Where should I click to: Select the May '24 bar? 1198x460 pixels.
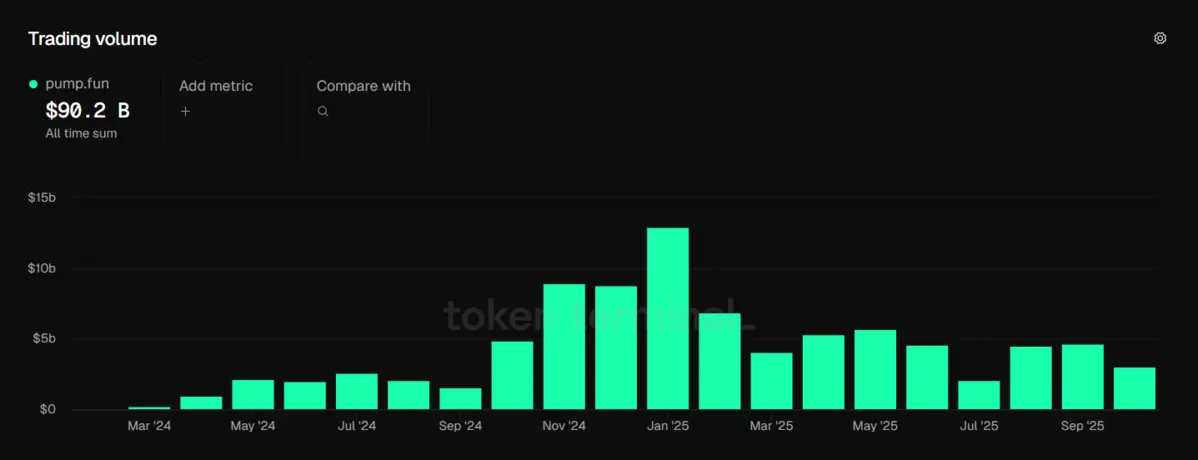[x=253, y=394]
